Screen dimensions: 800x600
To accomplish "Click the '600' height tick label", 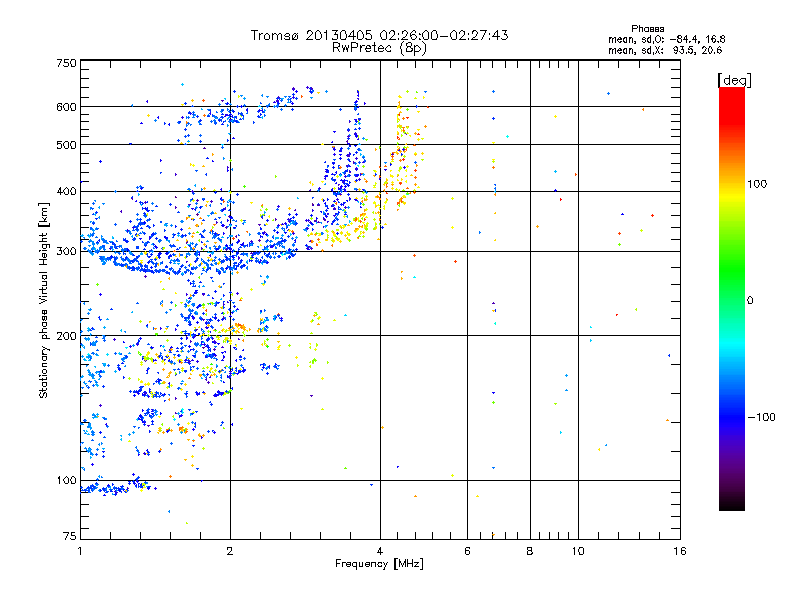I will 66,107.
